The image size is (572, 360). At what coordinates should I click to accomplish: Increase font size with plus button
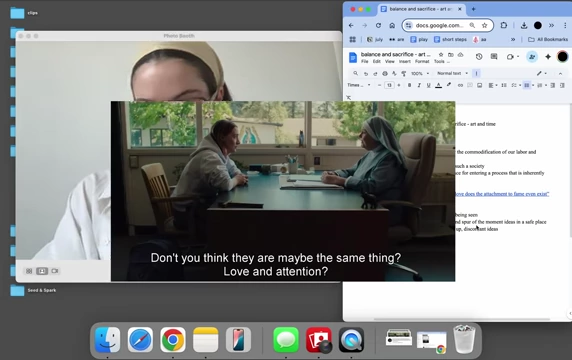pos(399,85)
